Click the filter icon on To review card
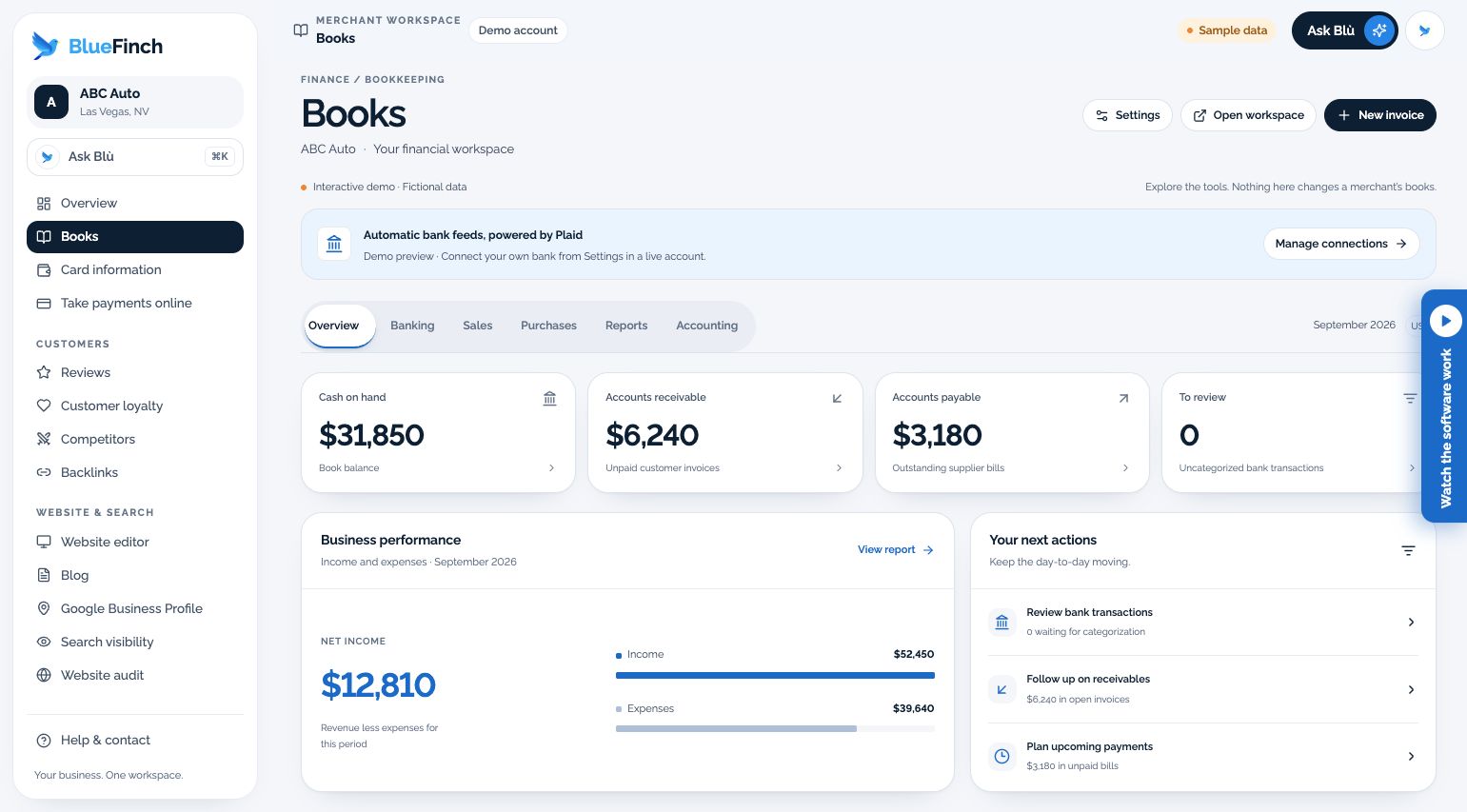The height and width of the screenshot is (812, 1467). 1410,398
